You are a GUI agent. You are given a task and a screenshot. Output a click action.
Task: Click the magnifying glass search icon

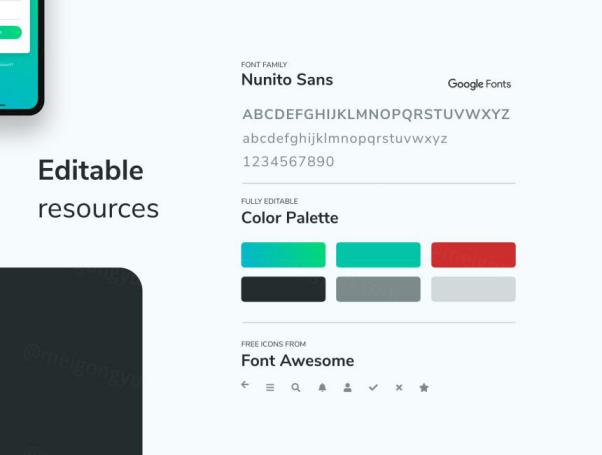[x=296, y=387]
